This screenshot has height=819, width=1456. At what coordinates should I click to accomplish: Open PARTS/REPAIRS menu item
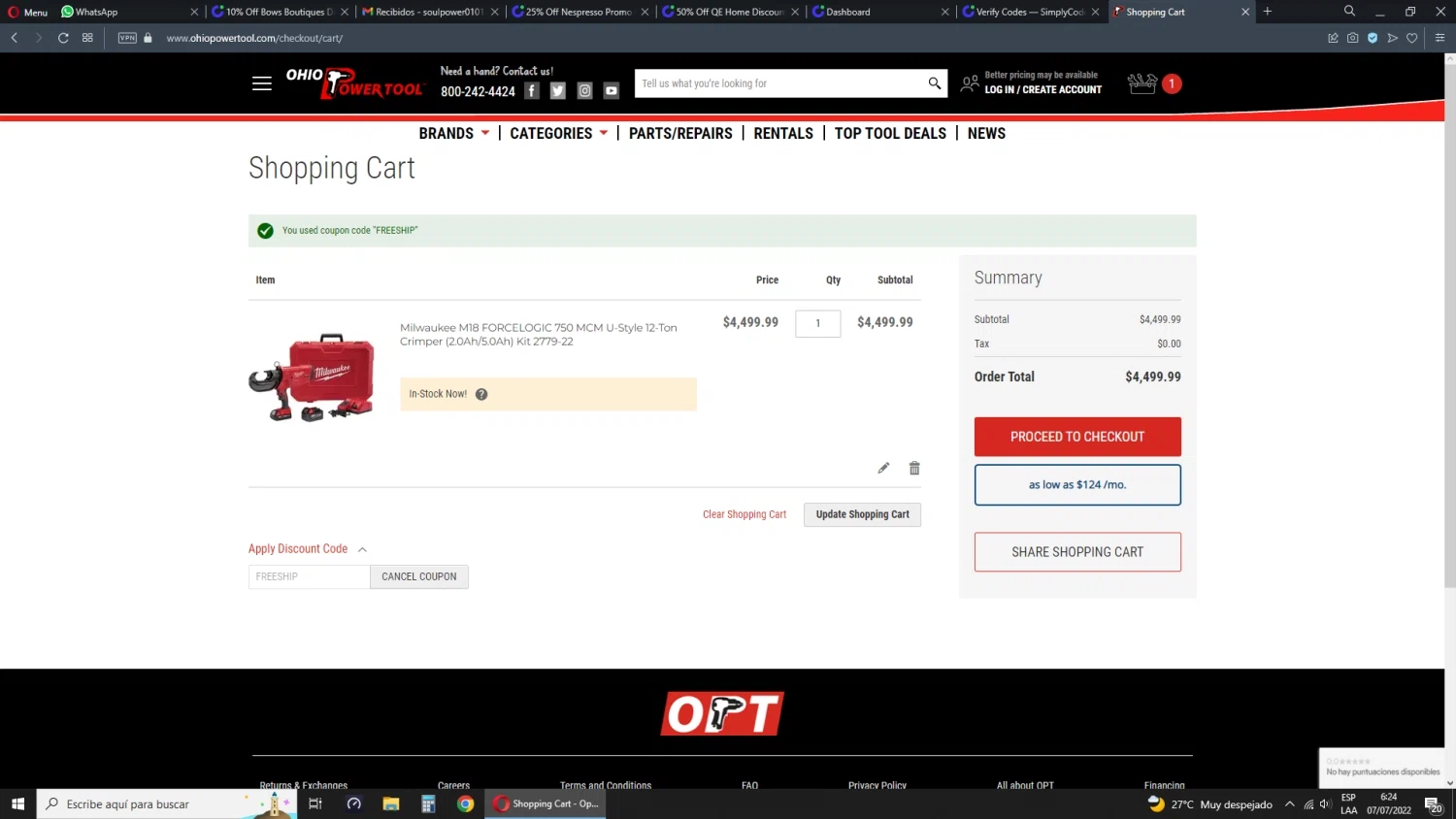coord(680,133)
